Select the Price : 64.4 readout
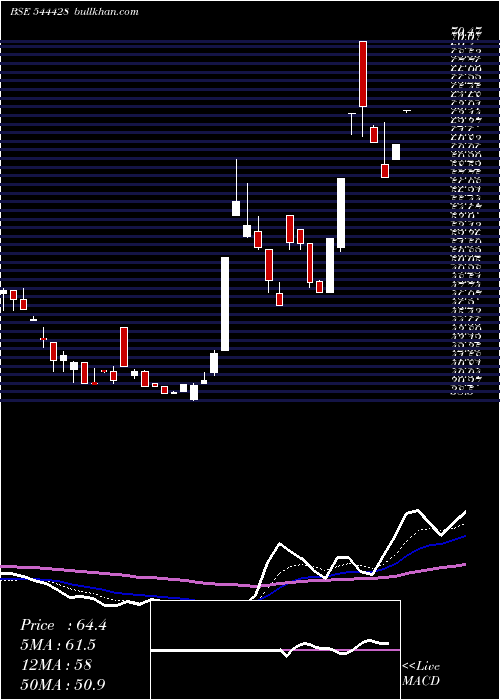 point(63,625)
